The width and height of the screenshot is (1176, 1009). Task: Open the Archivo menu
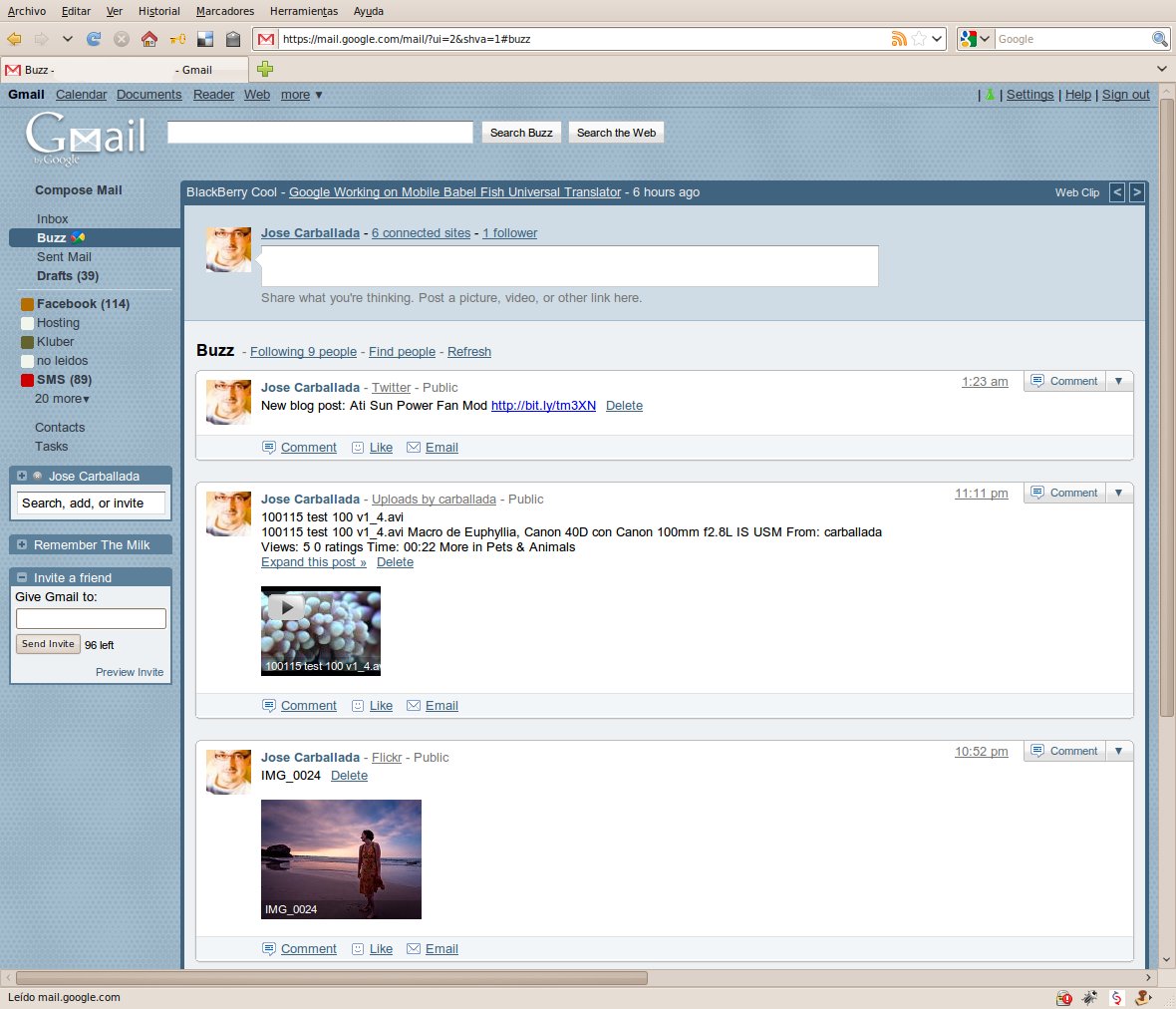coord(27,11)
